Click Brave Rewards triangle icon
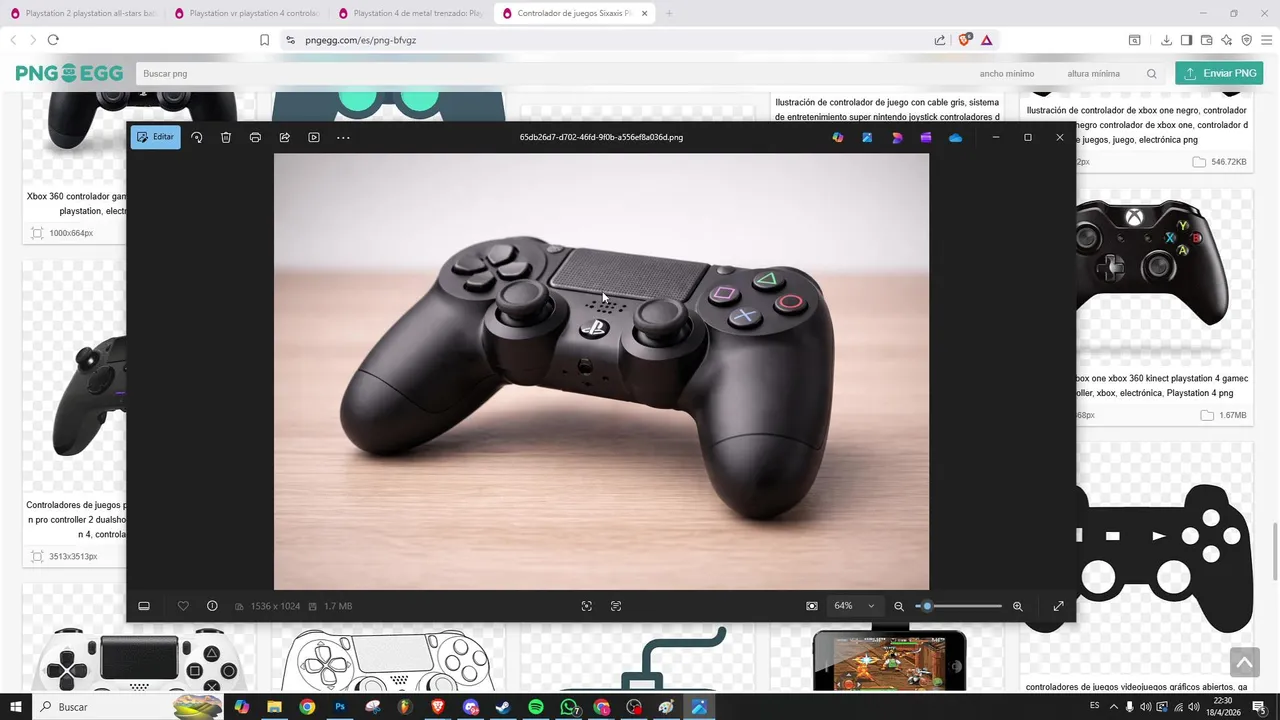 tap(986, 40)
